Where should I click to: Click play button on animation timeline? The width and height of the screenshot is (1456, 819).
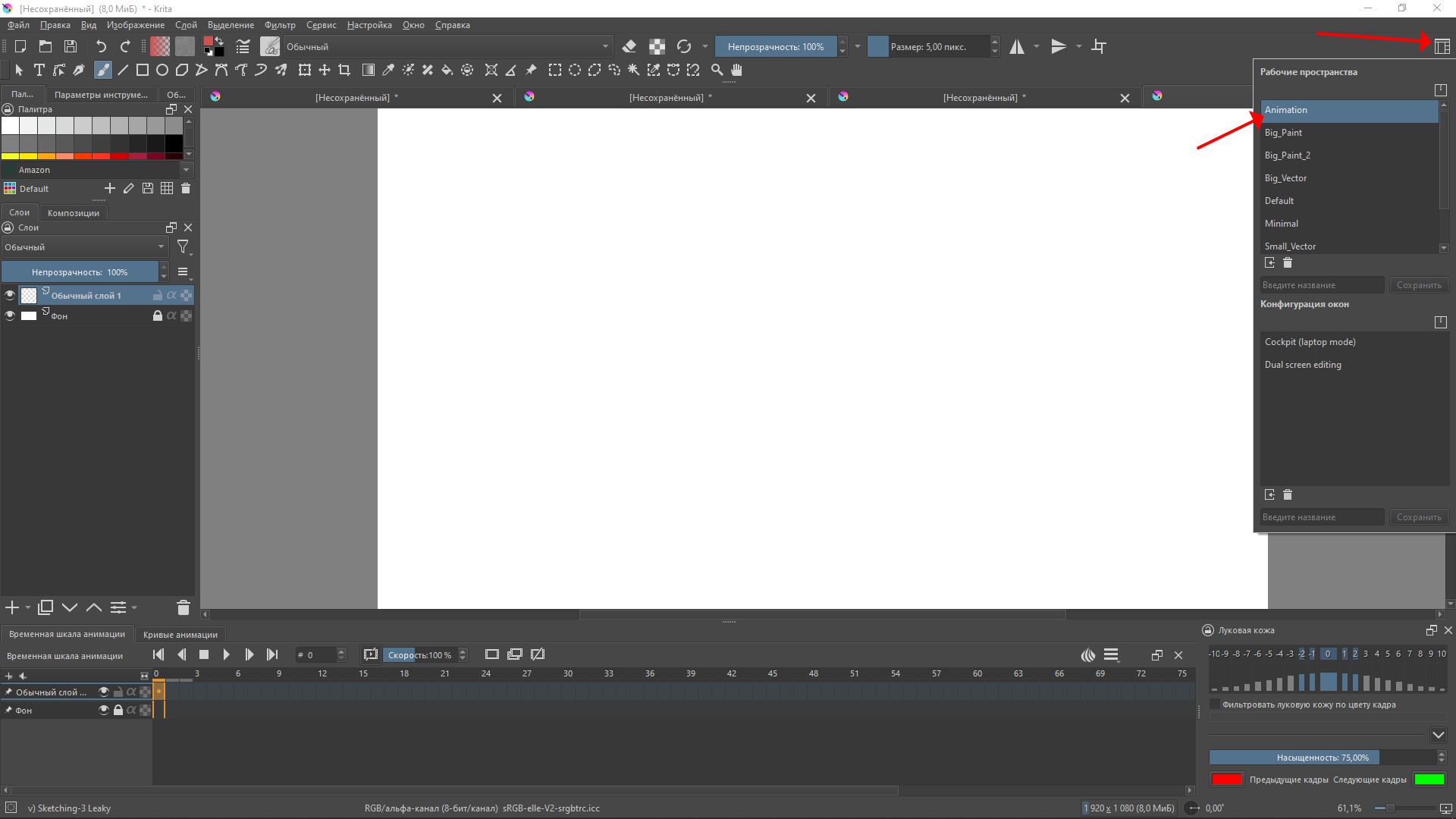pos(225,654)
